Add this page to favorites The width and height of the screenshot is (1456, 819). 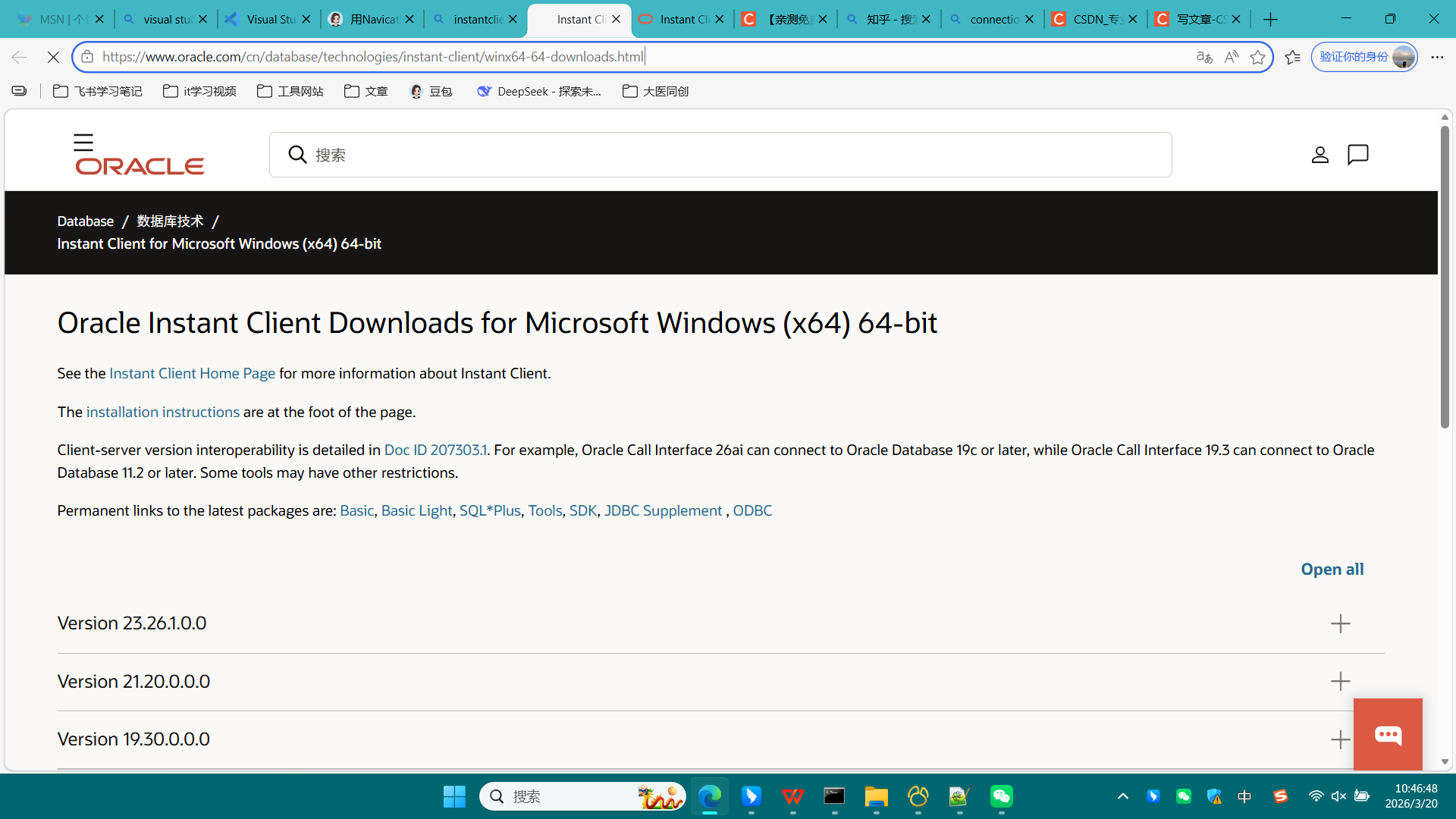(1257, 57)
